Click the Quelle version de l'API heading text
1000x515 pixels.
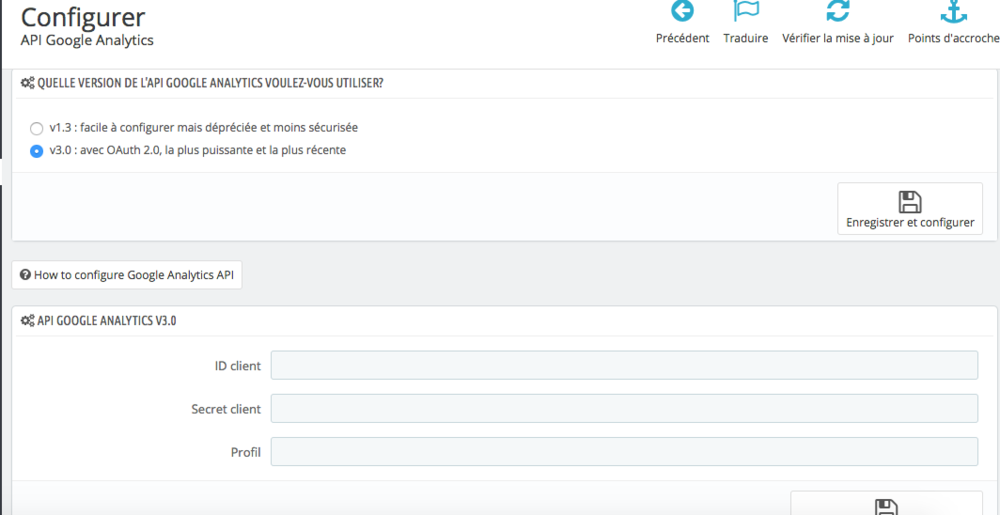coord(210,83)
